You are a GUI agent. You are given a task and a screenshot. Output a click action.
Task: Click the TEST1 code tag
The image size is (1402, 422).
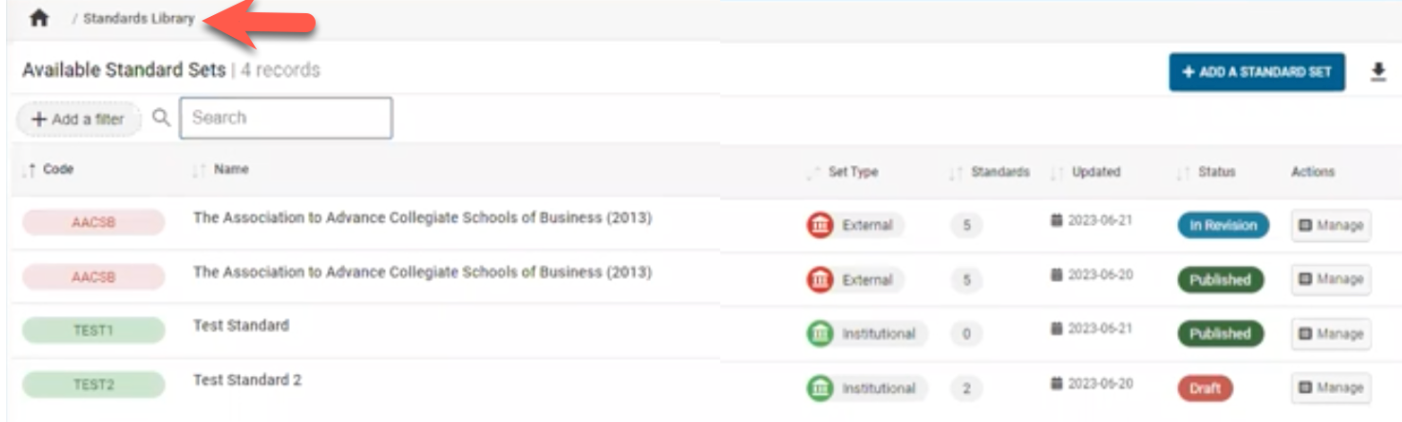pos(93,330)
